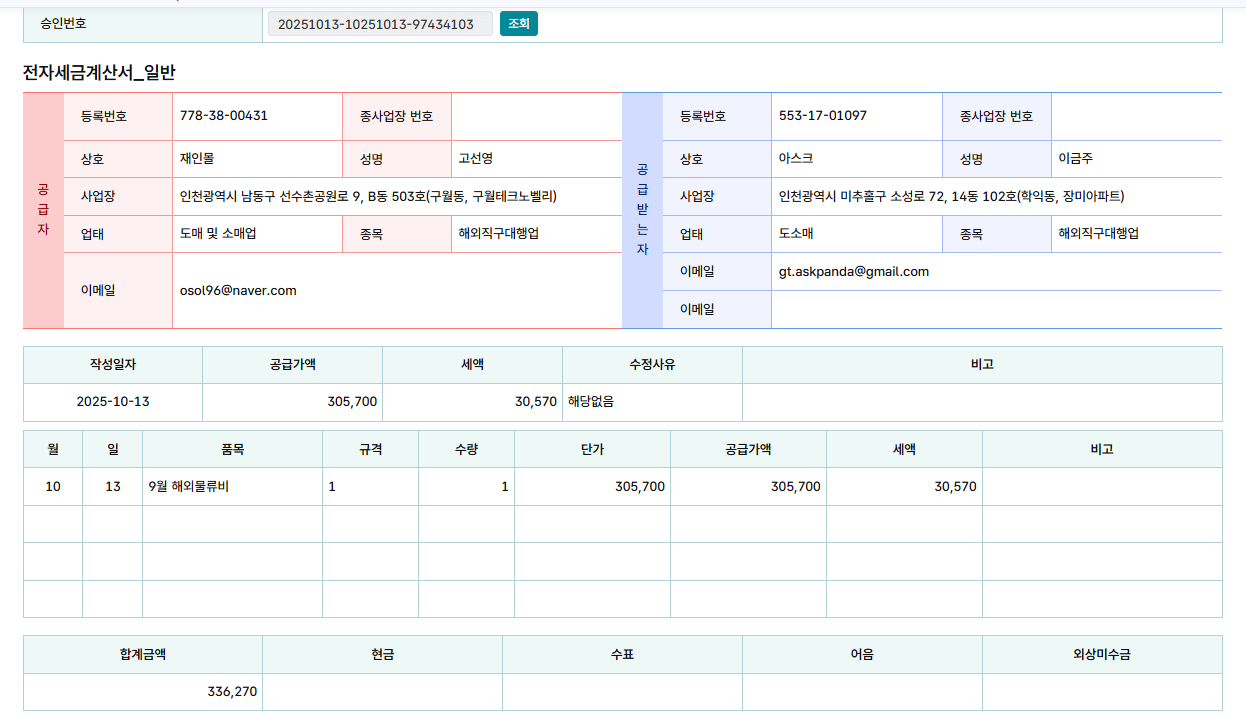This screenshot has height=718, width=1246.
Task: Click the supplier address in 남동구
Action: coord(367,197)
